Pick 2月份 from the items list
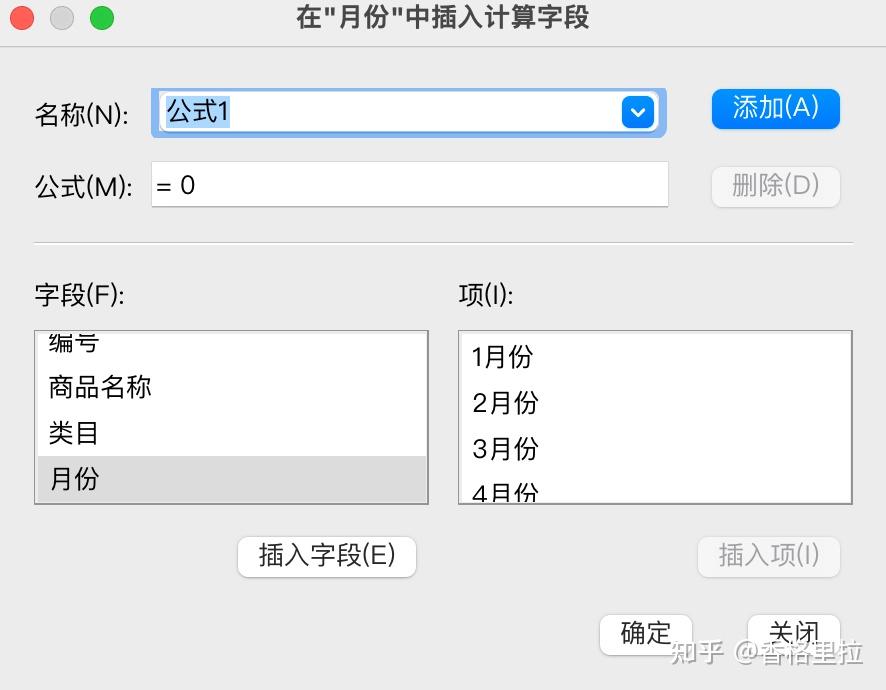 tap(505, 403)
